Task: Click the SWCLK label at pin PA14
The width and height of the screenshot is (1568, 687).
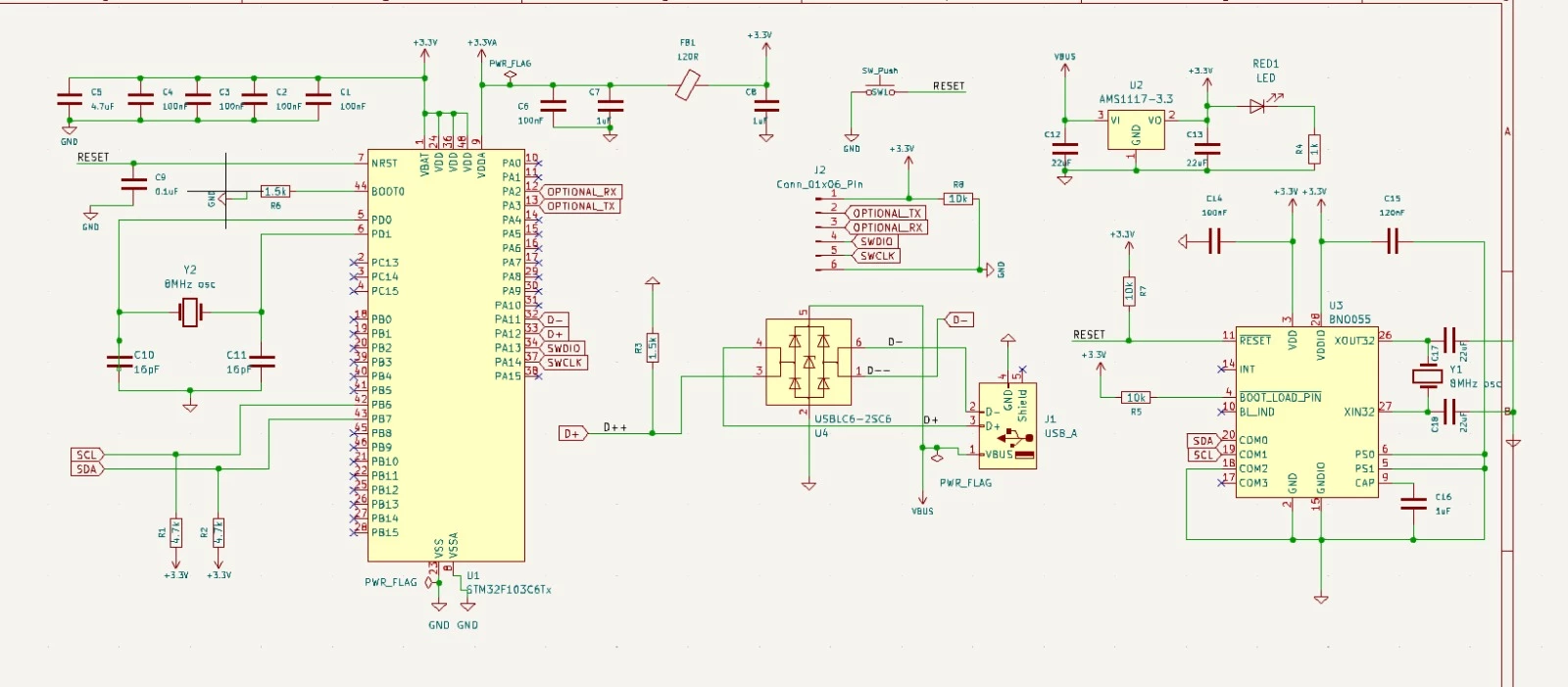Action: 563,363
